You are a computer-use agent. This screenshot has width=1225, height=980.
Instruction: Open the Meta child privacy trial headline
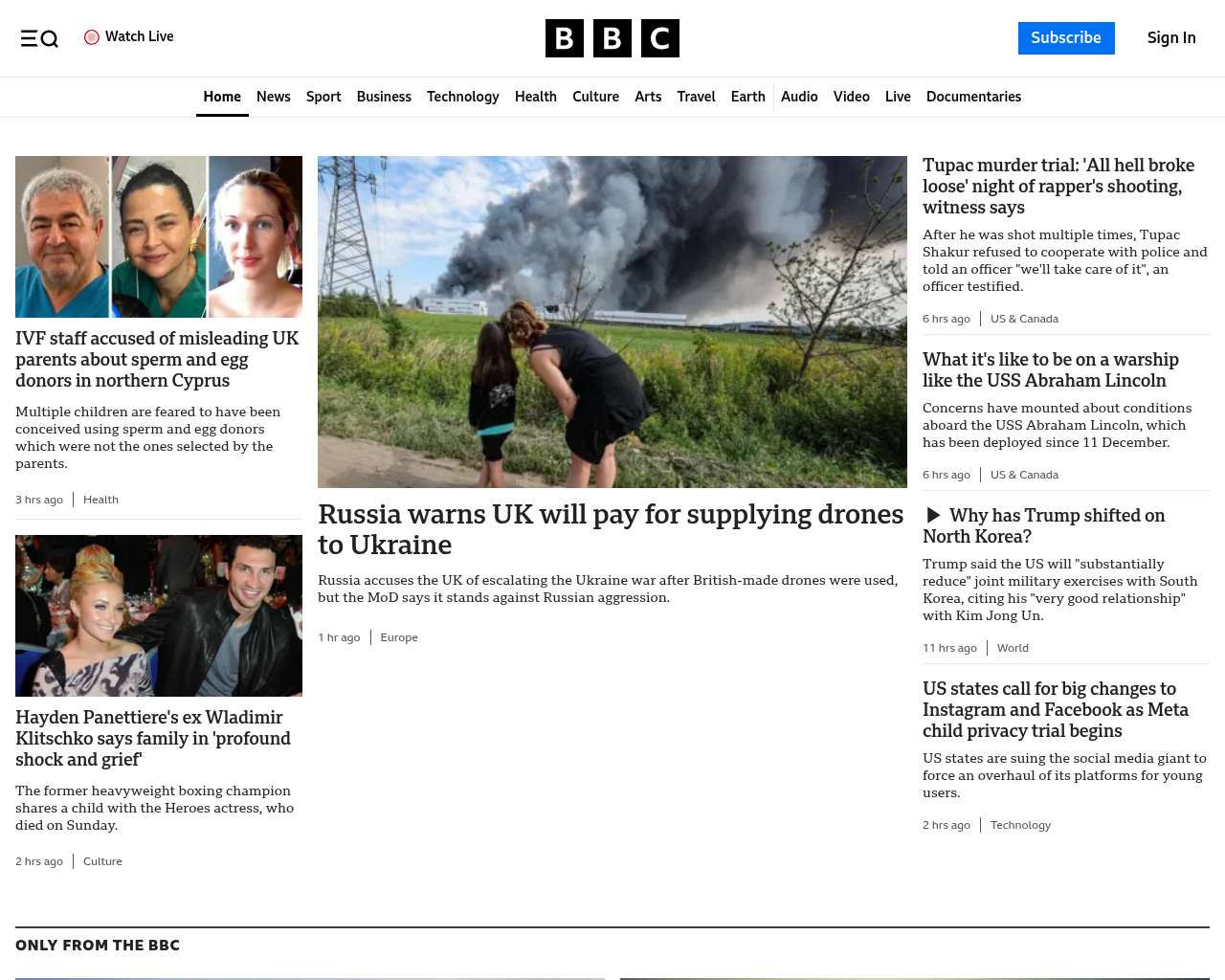tap(1056, 709)
